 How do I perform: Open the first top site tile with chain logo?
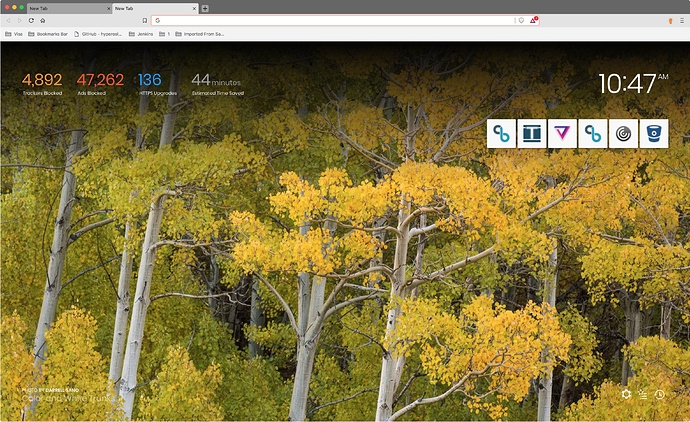tap(501, 133)
